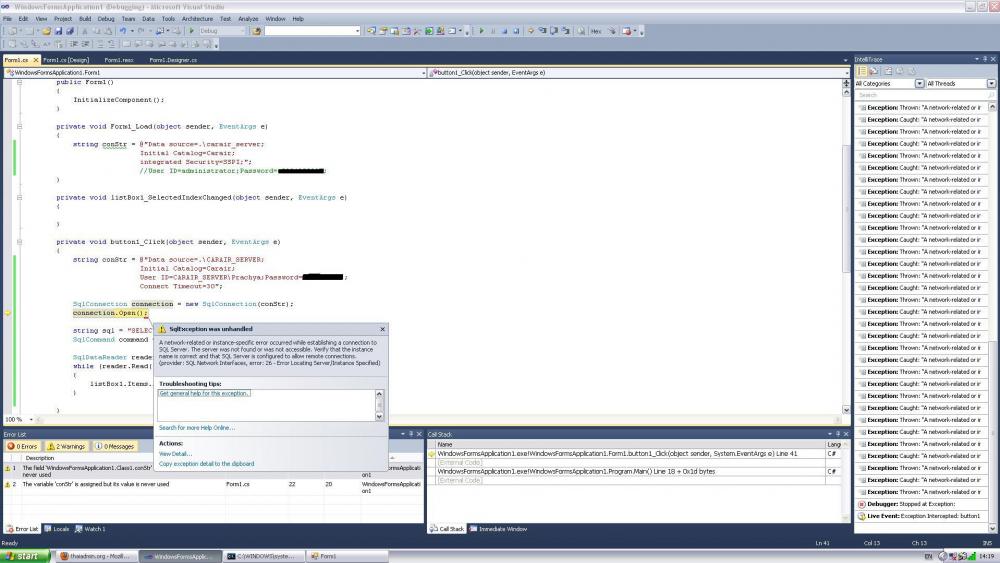This screenshot has width=1000, height=563.
Task: Click Search for more Help Online link
Action: (x=196, y=428)
